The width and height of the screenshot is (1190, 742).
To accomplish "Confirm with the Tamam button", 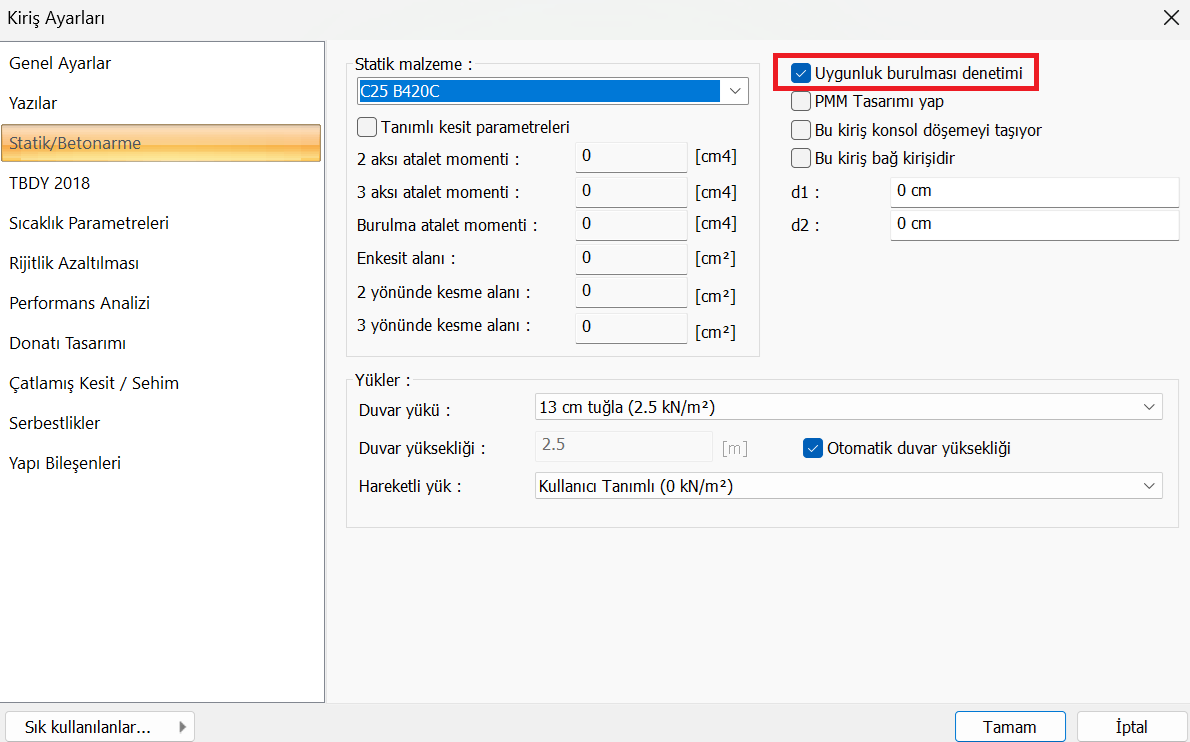I will pyautogui.click(x=1009, y=727).
